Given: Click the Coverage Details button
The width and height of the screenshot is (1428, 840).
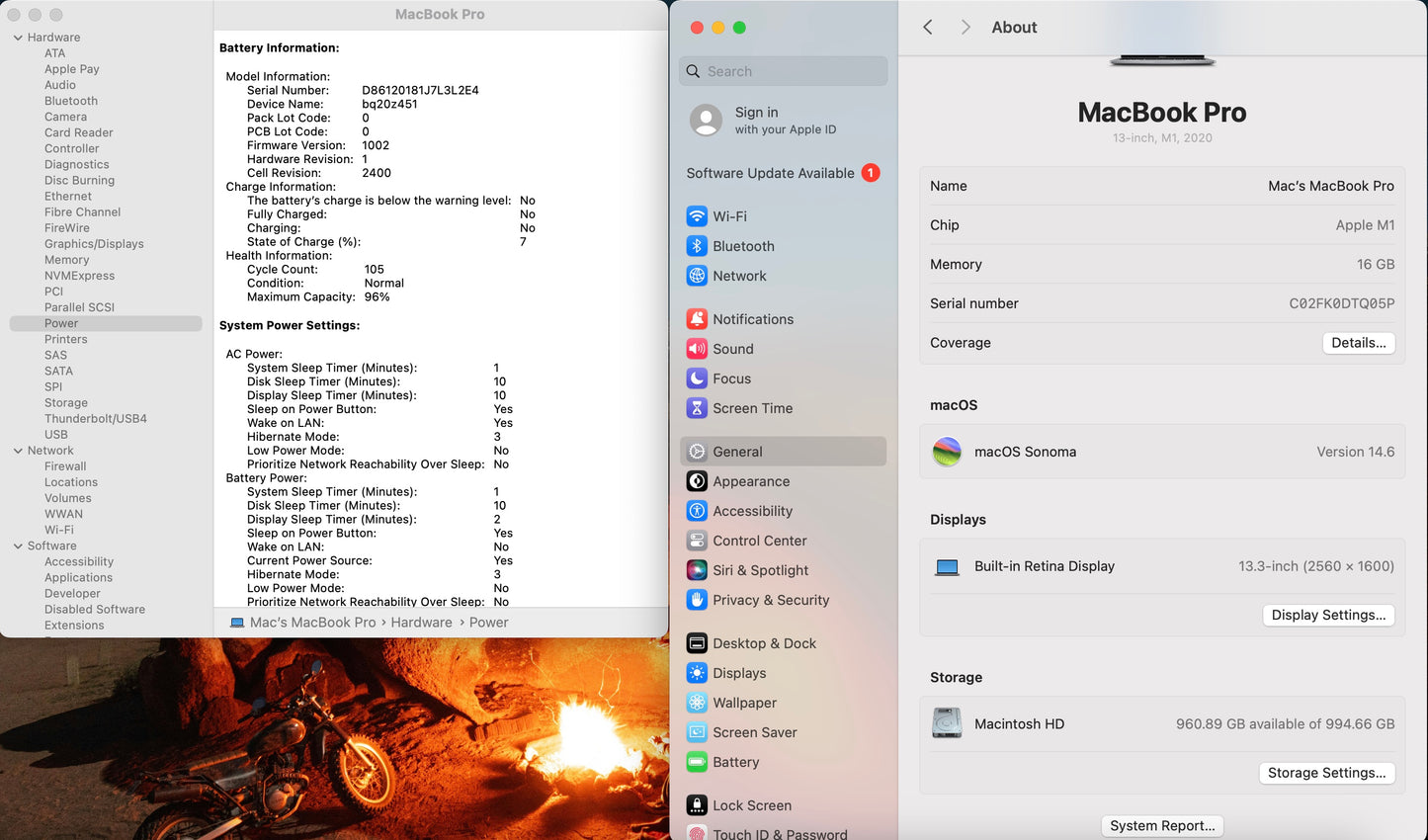Looking at the screenshot, I should click(1358, 343).
